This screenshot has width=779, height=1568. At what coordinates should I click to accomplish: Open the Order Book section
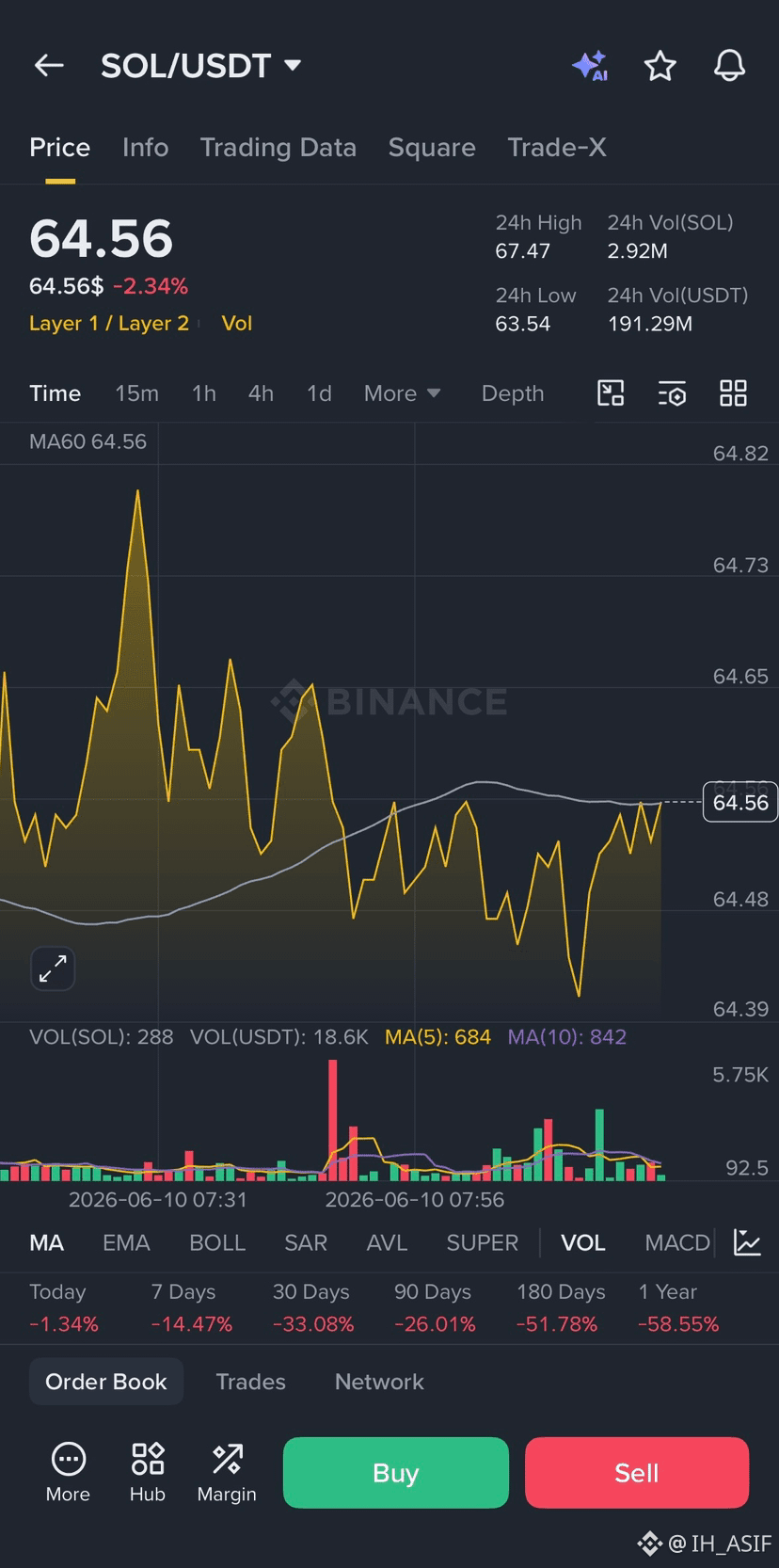click(106, 1382)
